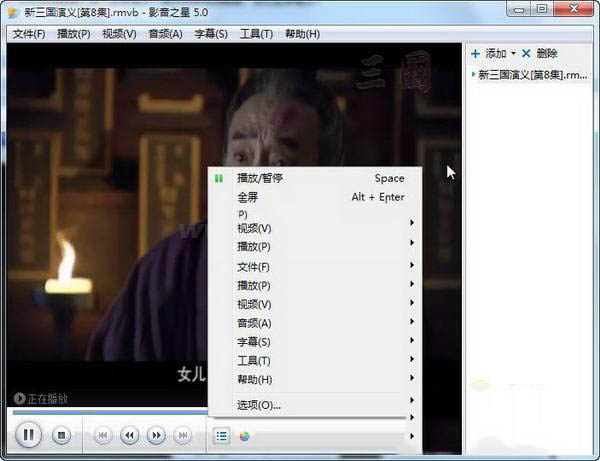The image size is (600, 461).
Task: Click the blue X 删除 icon
Action: [526, 54]
